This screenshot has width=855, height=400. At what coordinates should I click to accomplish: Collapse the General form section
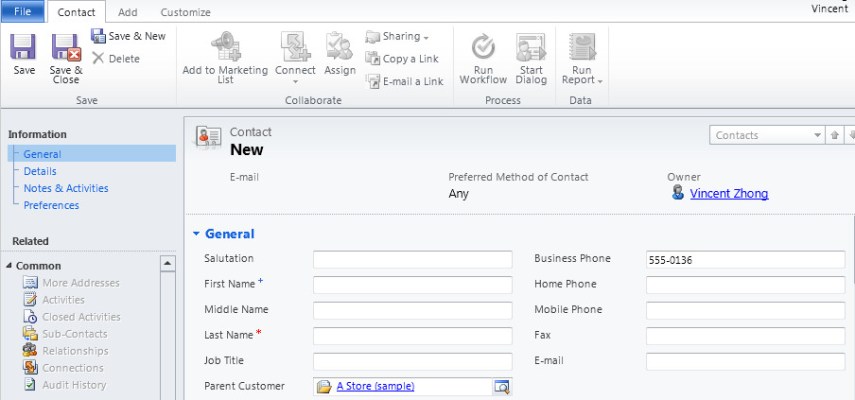[196, 234]
